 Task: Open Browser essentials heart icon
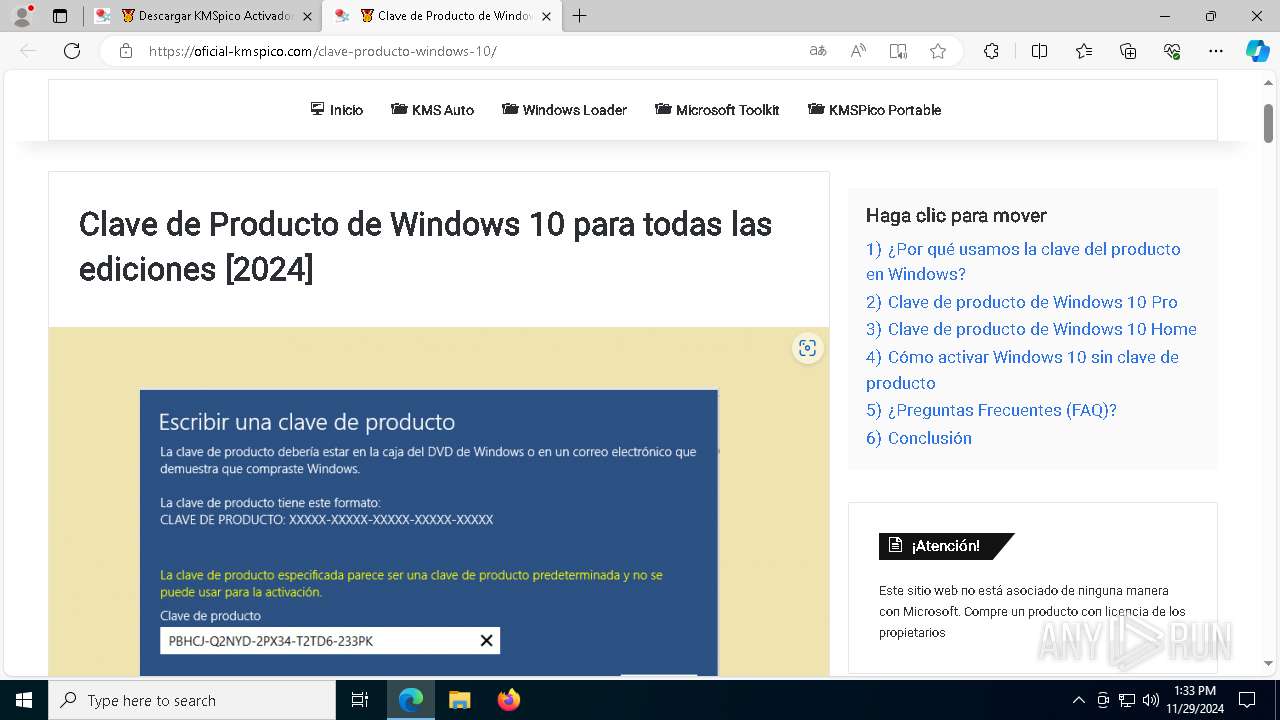(x=1172, y=51)
